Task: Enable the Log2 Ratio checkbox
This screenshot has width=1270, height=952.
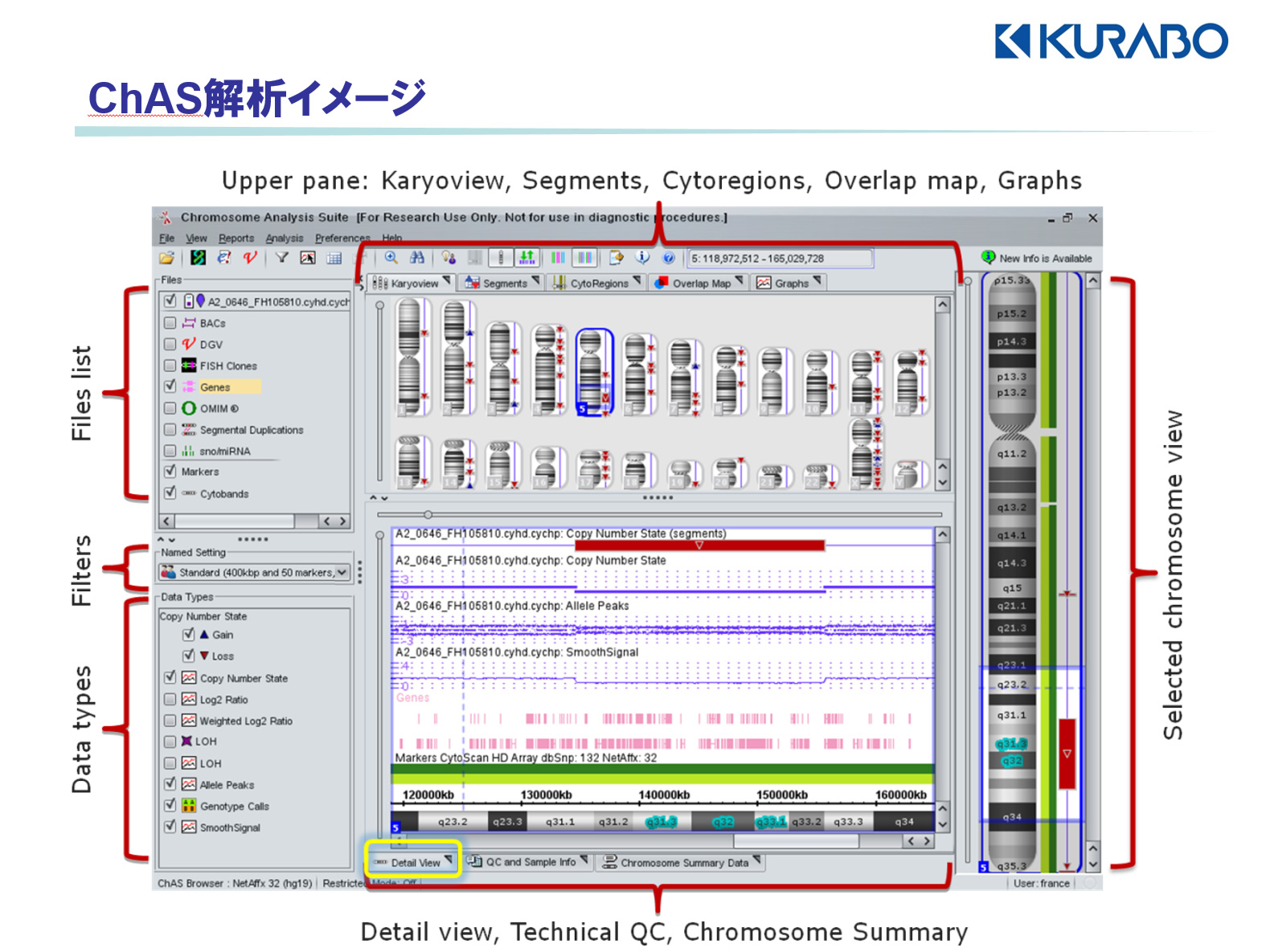Action: 170,699
